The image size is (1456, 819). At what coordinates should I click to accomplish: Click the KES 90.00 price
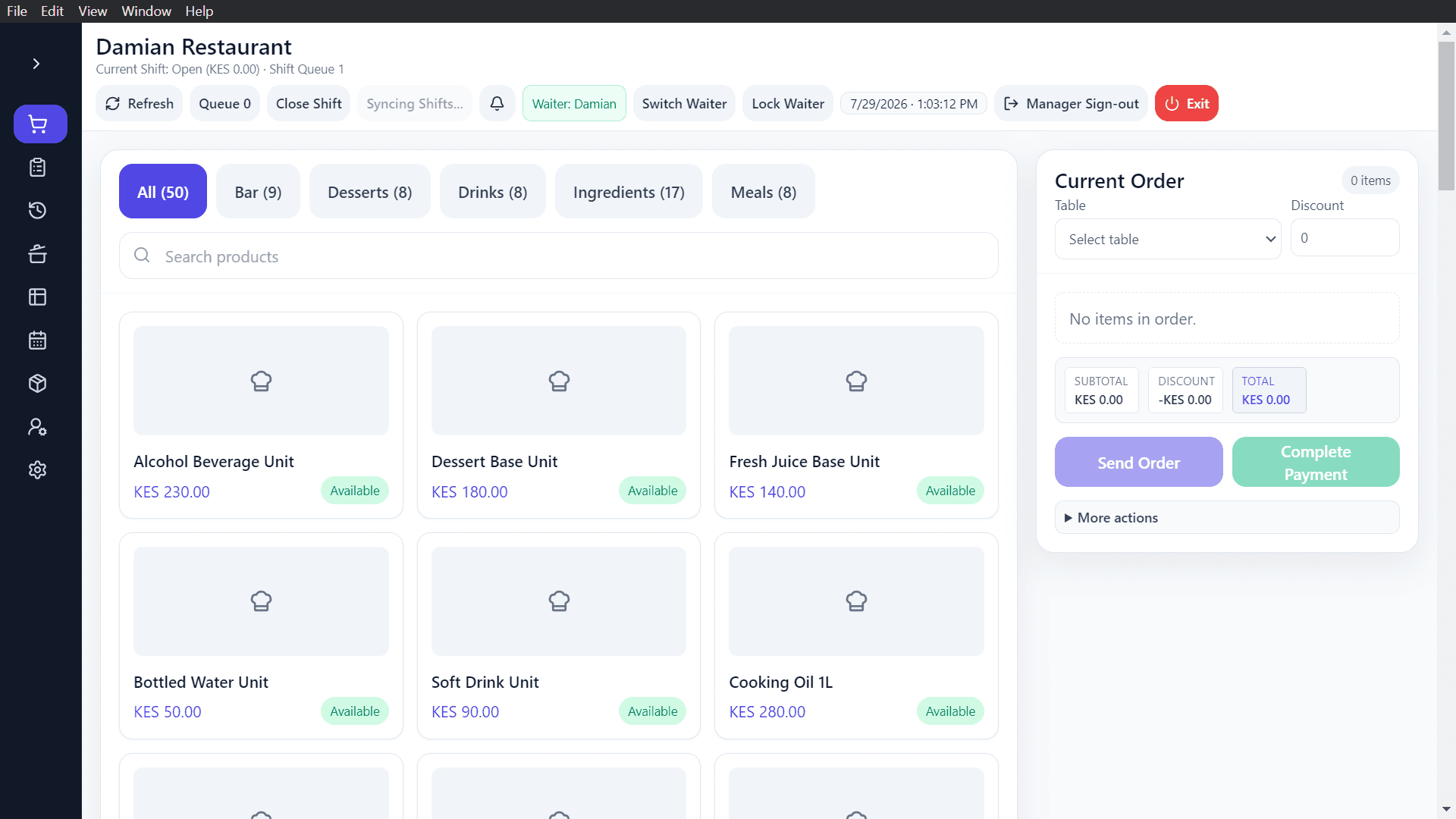465,711
